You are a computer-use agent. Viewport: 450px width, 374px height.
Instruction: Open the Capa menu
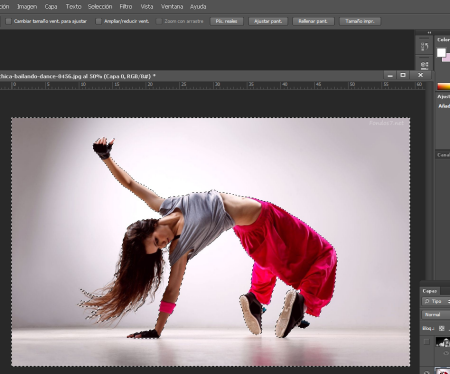[x=51, y=6]
